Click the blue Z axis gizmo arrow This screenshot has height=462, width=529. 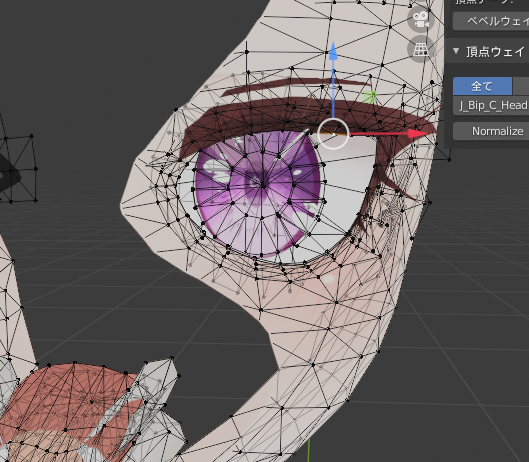(333, 52)
